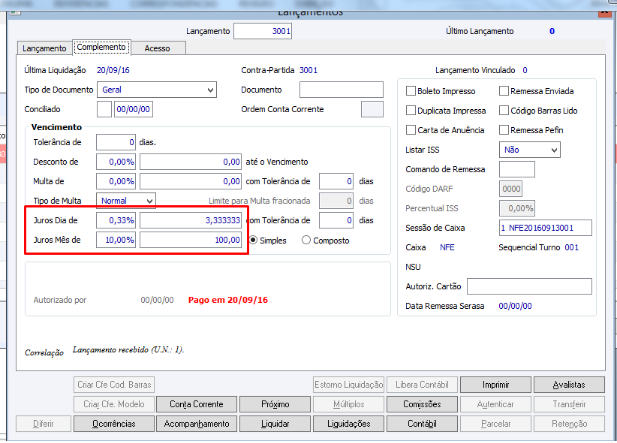The width and height of the screenshot is (617, 443).
Task: Click the Avalistas button
Action: click(569, 385)
